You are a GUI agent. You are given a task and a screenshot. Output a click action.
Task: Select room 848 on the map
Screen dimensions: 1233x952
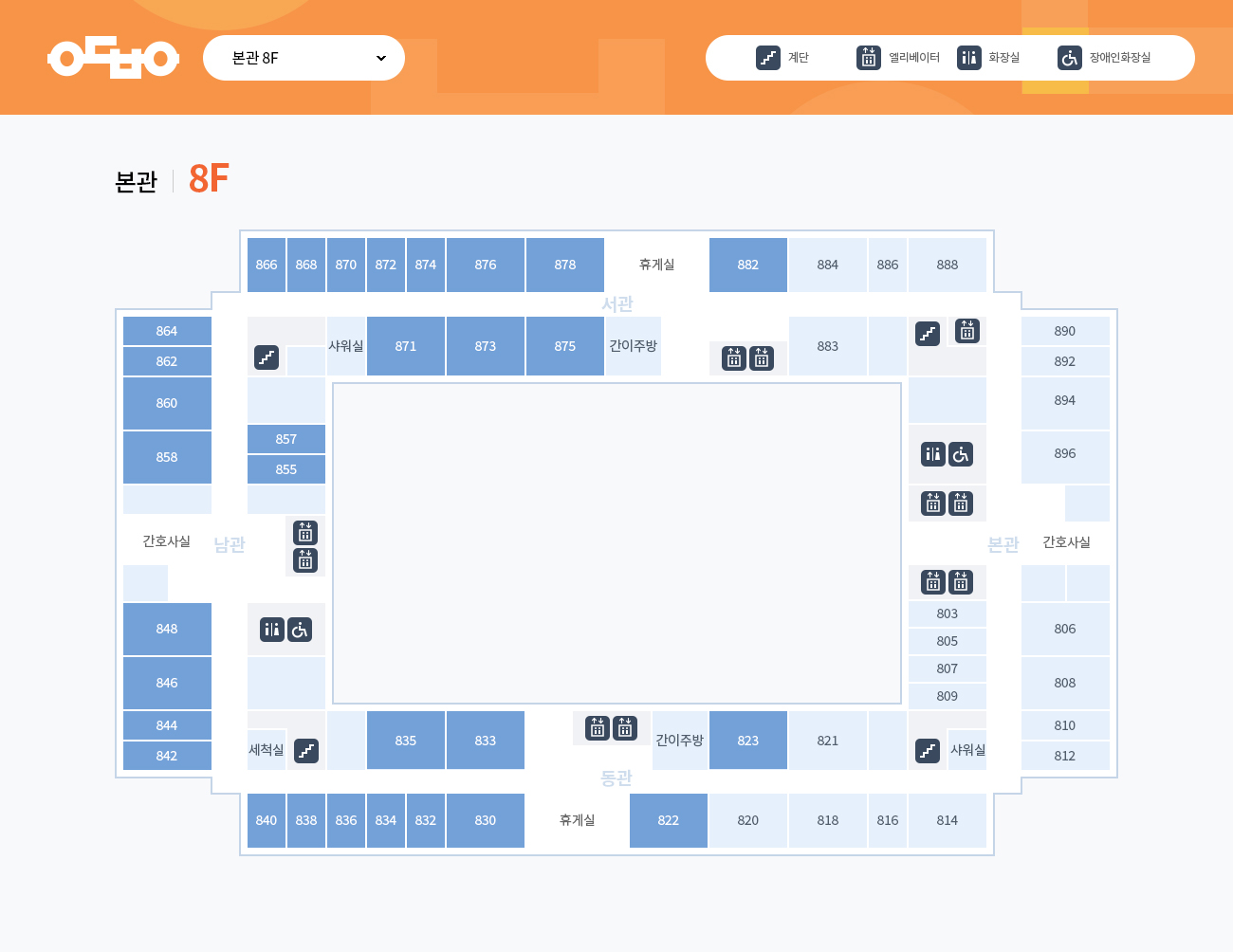coord(167,629)
